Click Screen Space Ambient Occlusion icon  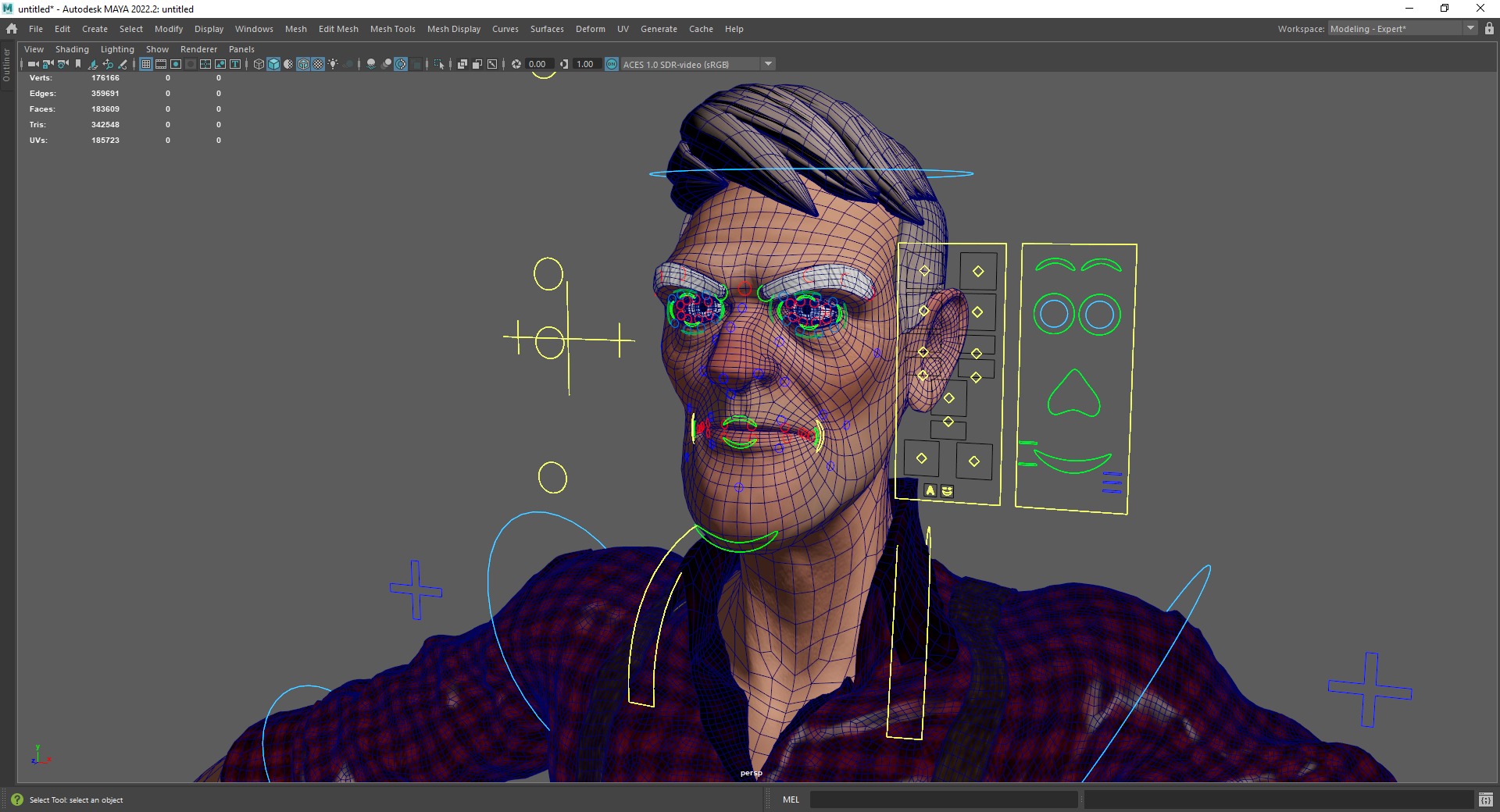(371, 64)
